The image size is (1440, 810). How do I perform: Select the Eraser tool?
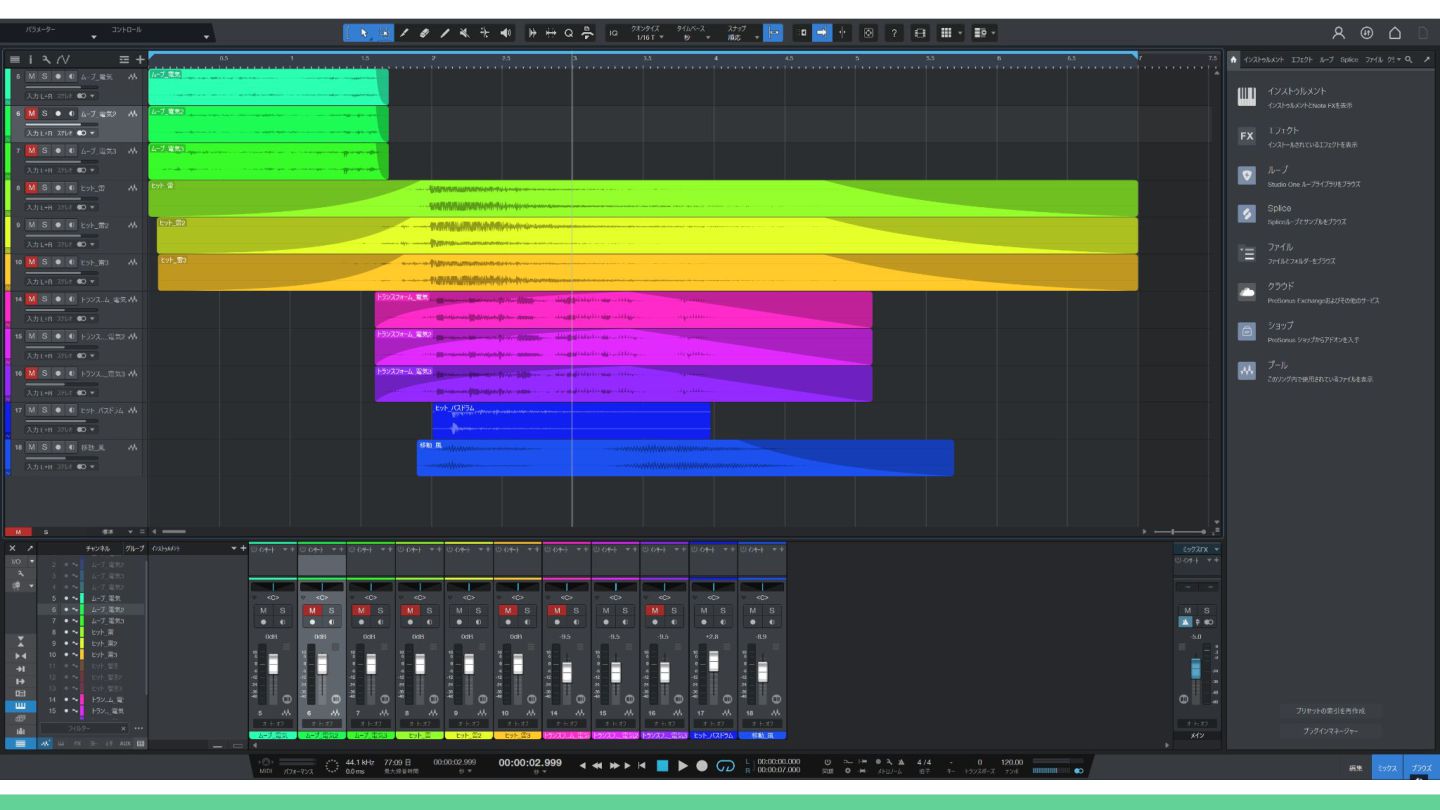pyautogui.click(x=424, y=33)
